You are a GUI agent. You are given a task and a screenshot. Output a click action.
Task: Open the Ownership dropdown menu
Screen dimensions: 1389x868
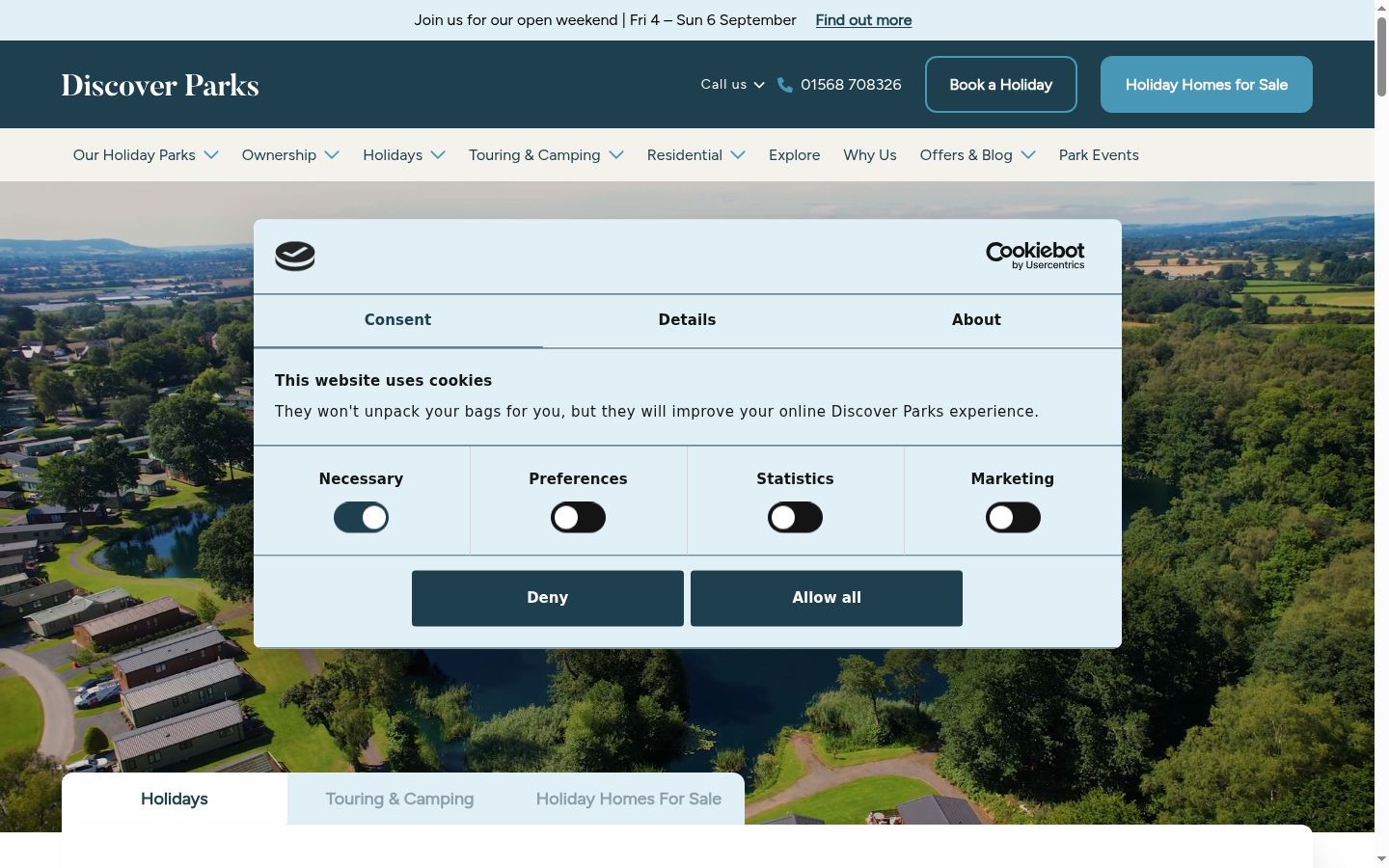pyautogui.click(x=290, y=155)
